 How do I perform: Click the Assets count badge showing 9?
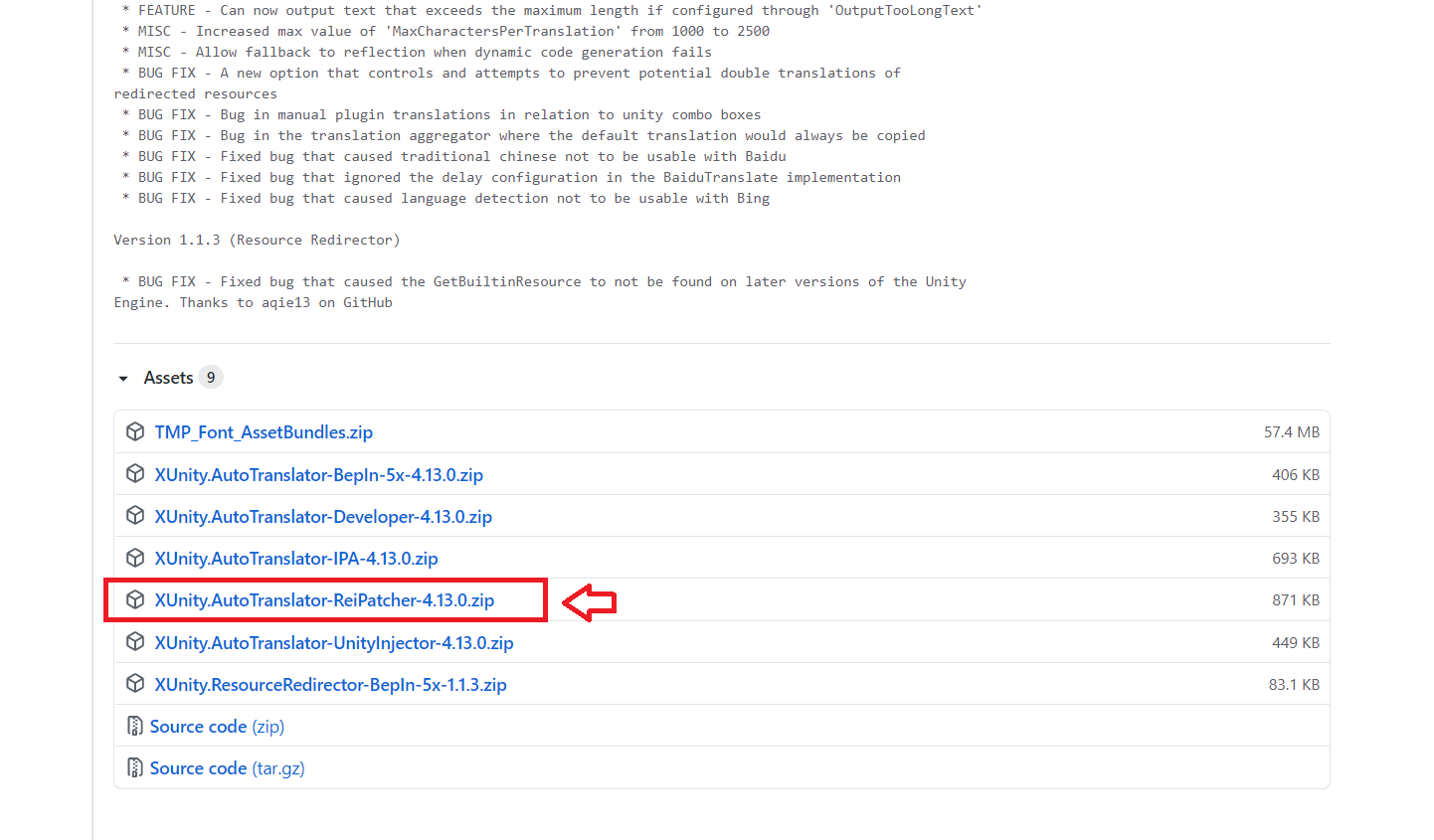pos(211,378)
